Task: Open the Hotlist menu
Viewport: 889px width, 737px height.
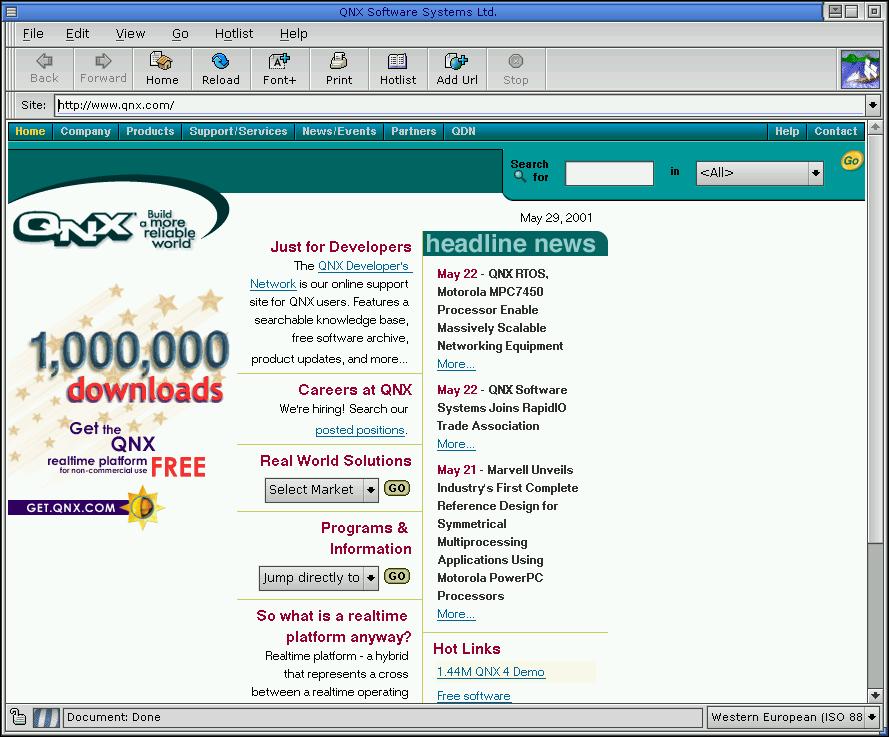Action: click(x=234, y=34)
